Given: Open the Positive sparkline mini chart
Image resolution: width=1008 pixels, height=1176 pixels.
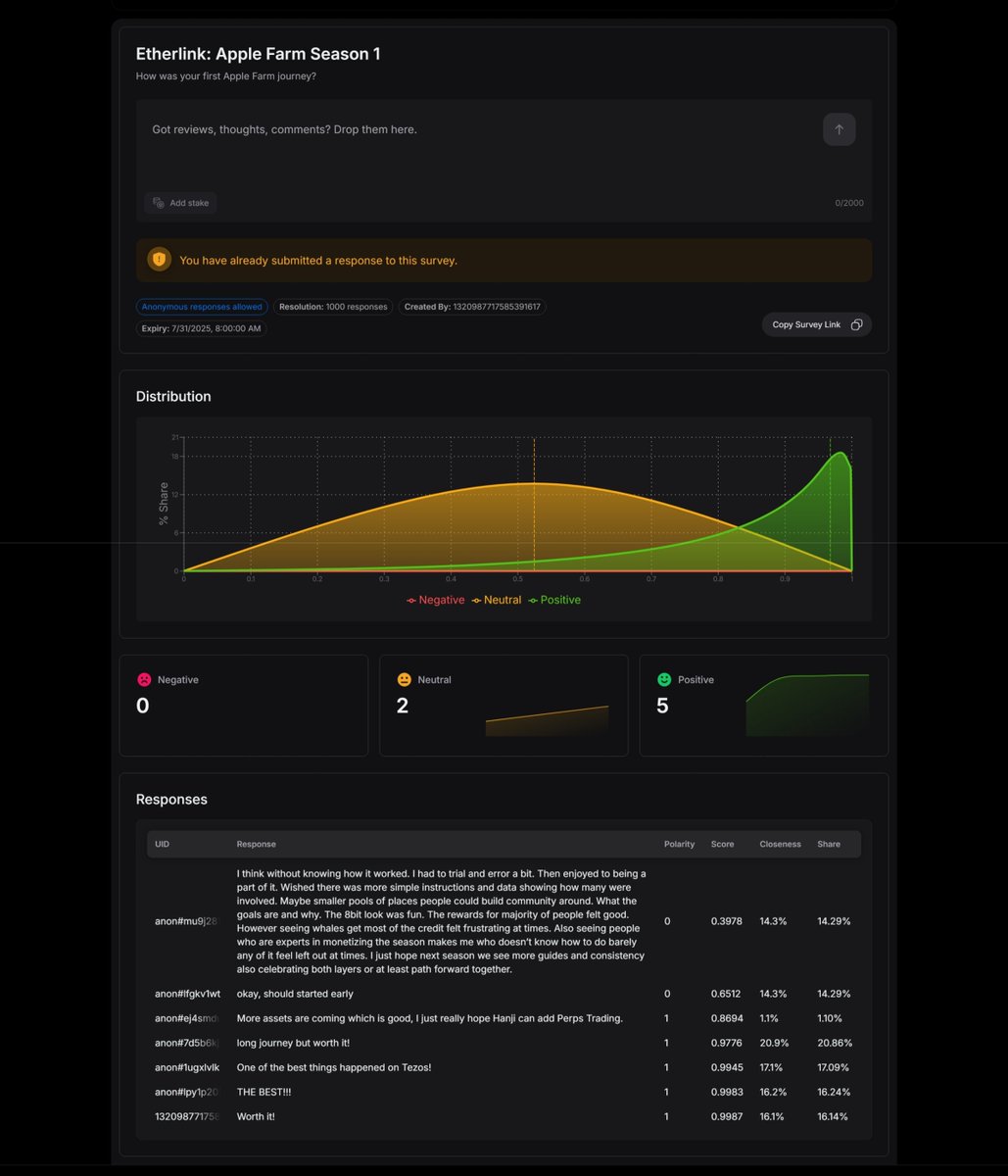Looking at the screenshot, I should (x=807, y=705).
